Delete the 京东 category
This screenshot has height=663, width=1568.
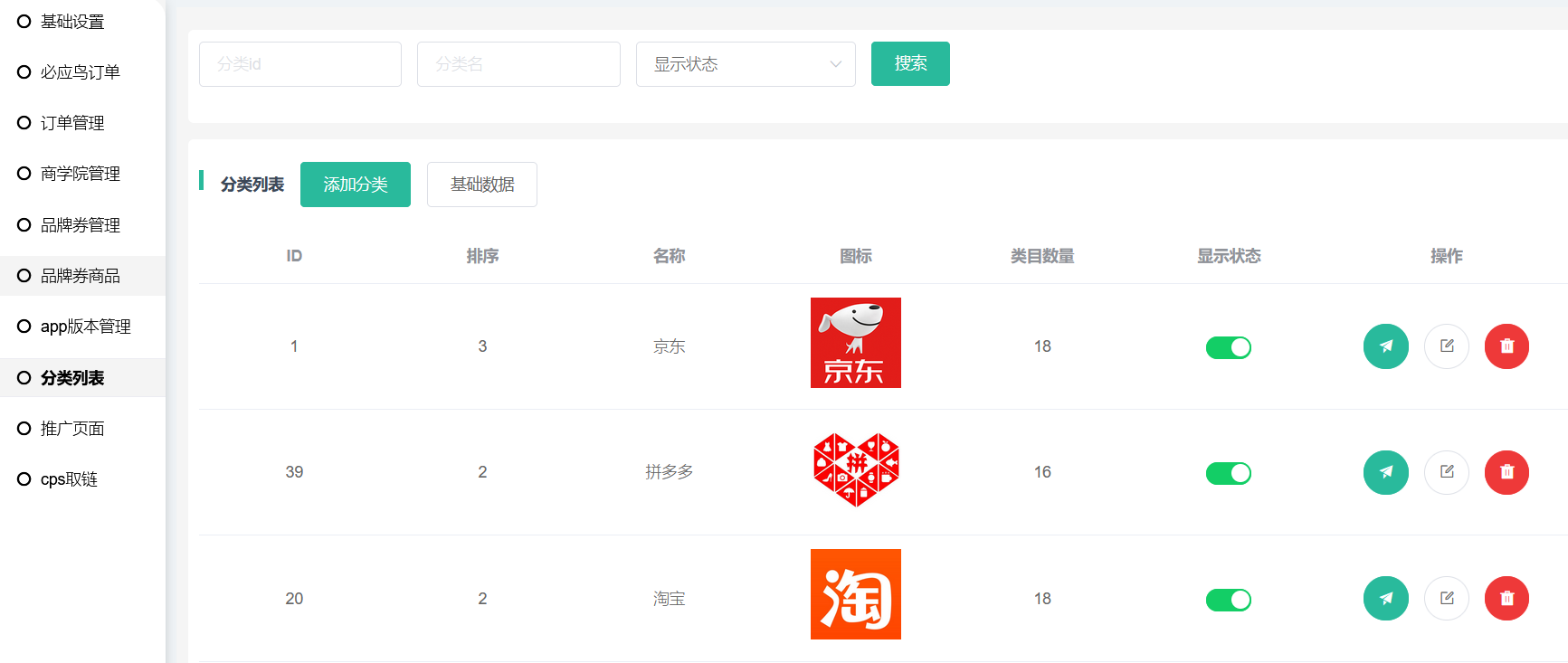(x=1506, y=346)
